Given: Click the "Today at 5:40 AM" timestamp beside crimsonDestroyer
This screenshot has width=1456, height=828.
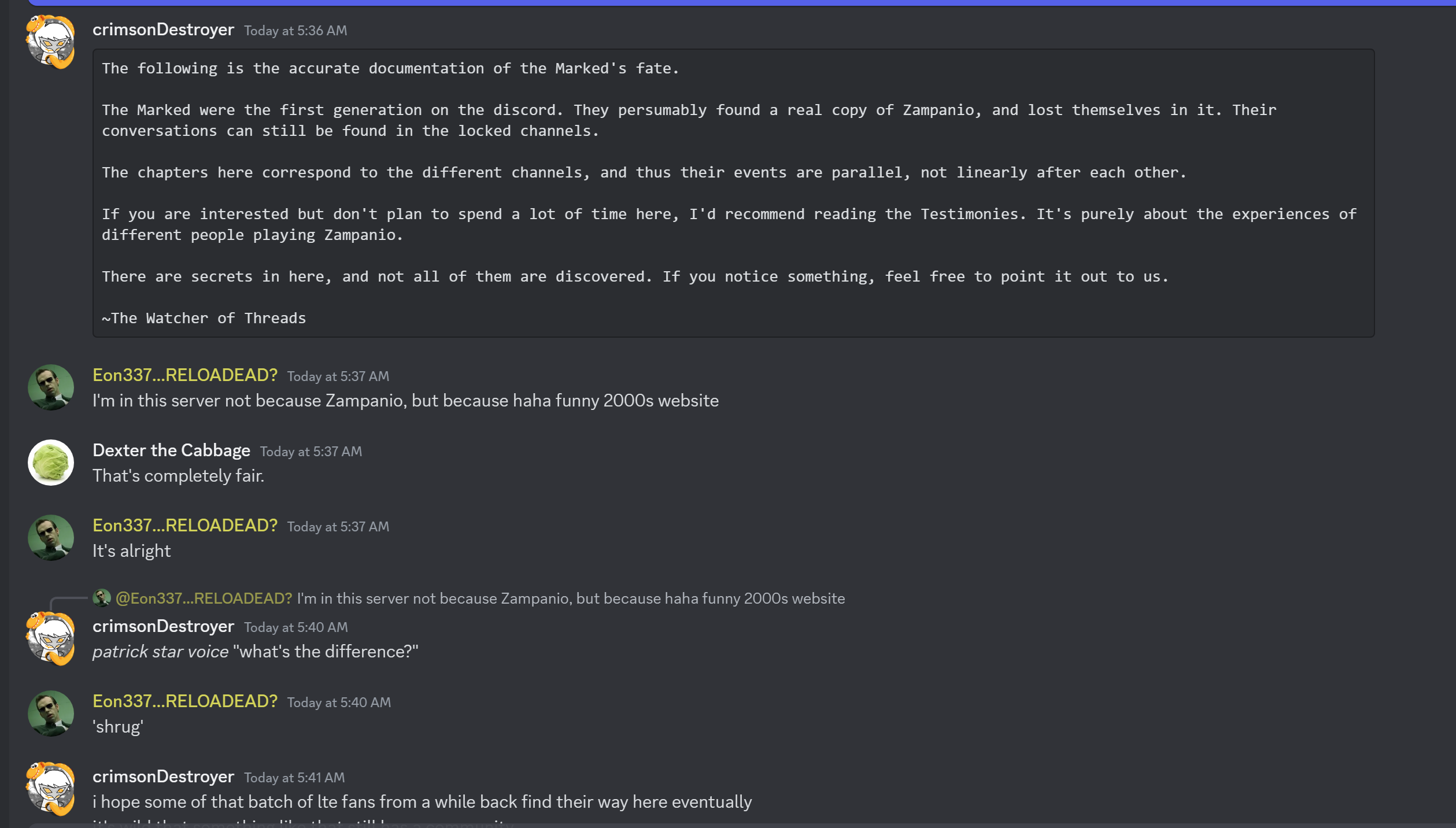Looking at the screenshot, I should (295, 627).
